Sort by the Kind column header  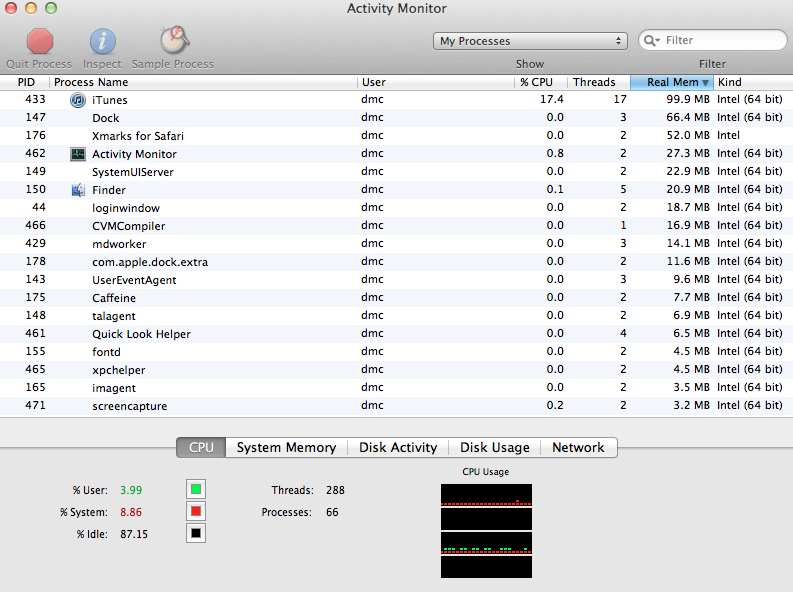coord(753,82)
